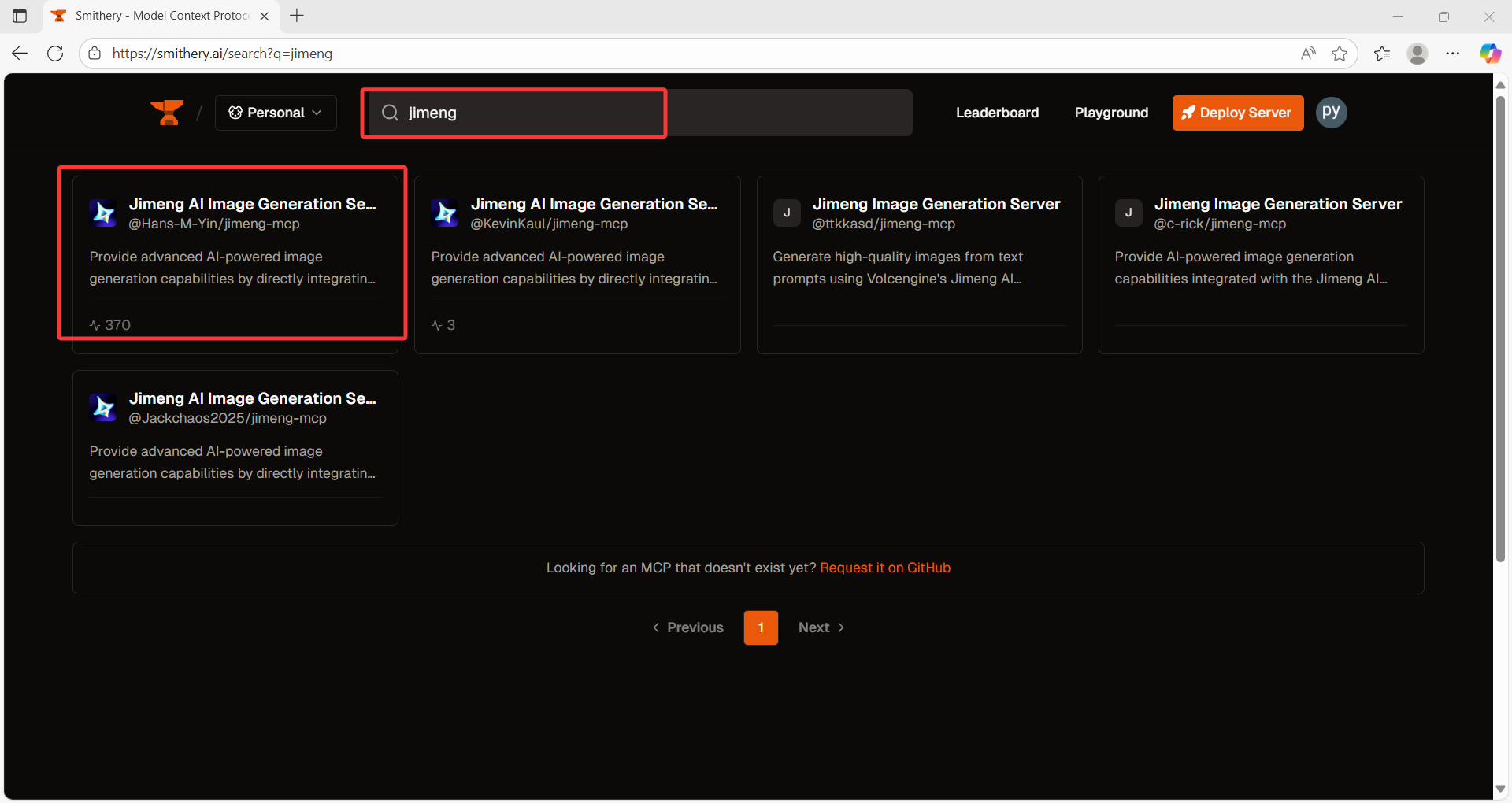Focus the jimeng search field
1512x803 pixels.
tap(638, 113)
